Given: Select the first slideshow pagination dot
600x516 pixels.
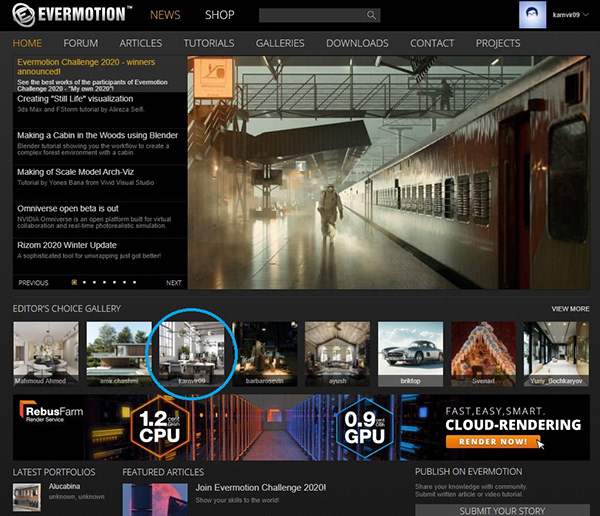Looking at the screenshot, I should point(74,283).
